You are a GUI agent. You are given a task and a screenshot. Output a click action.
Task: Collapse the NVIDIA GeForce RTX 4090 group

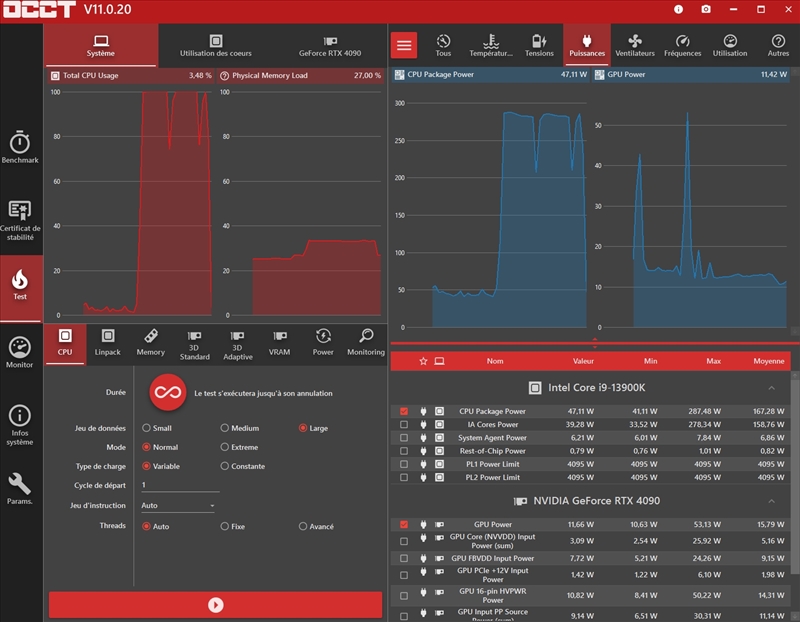click(x=770, y=501)
